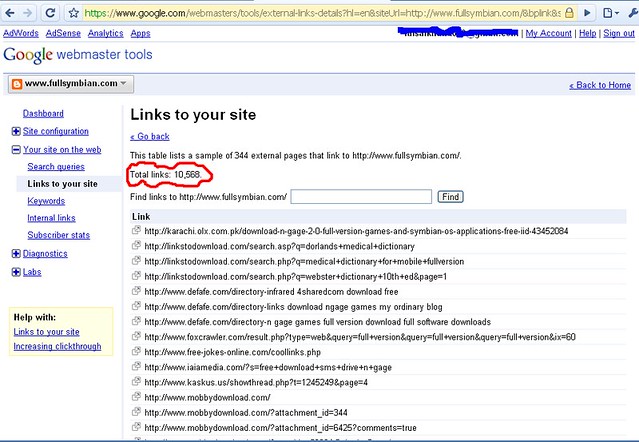Click the padlock icon in address bar
639x442 pixels.
click(x=569, y=13)
